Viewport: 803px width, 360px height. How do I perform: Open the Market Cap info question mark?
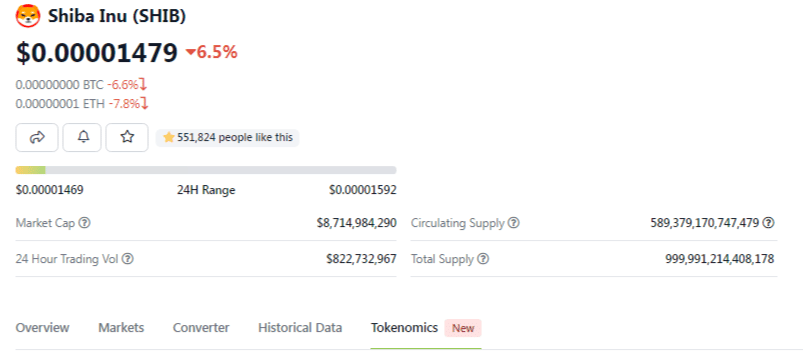point(86,223)
